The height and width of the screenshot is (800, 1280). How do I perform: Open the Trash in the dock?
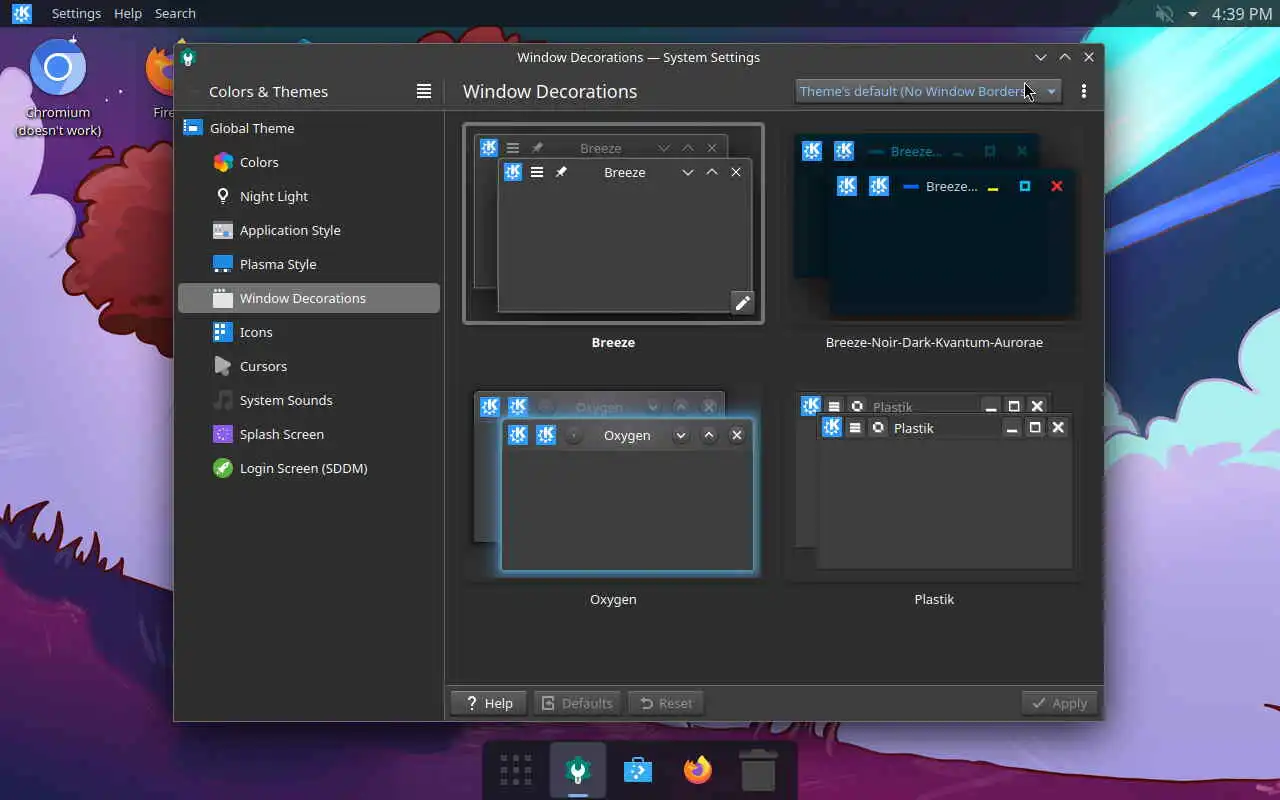pyautogui.click(x=758, y=770)
